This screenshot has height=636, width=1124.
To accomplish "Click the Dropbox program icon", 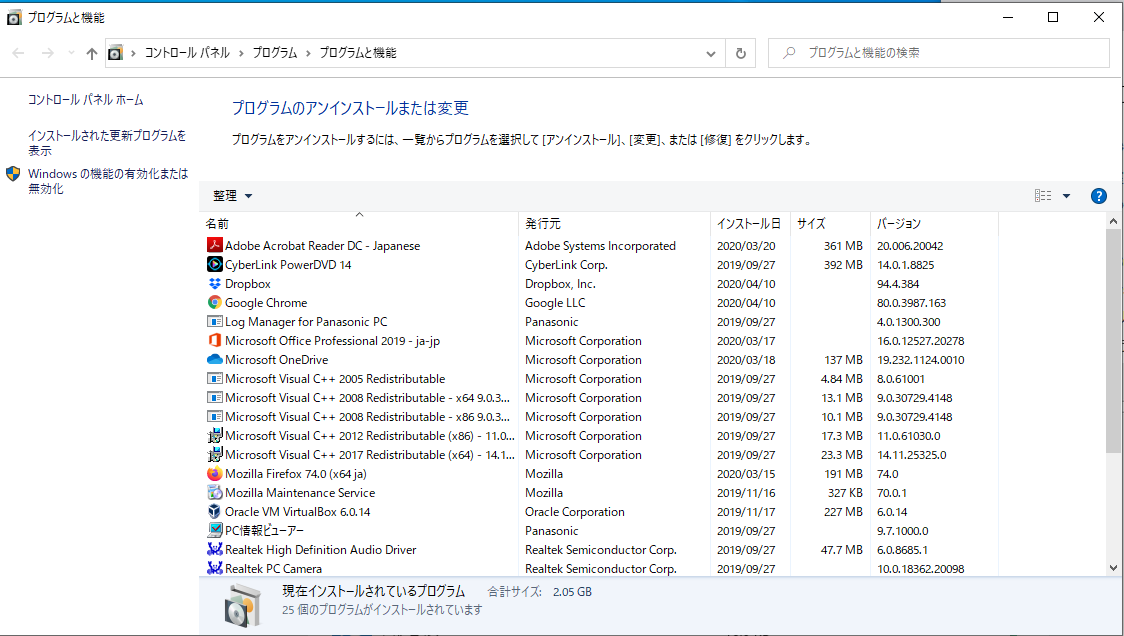I will 214,283.
